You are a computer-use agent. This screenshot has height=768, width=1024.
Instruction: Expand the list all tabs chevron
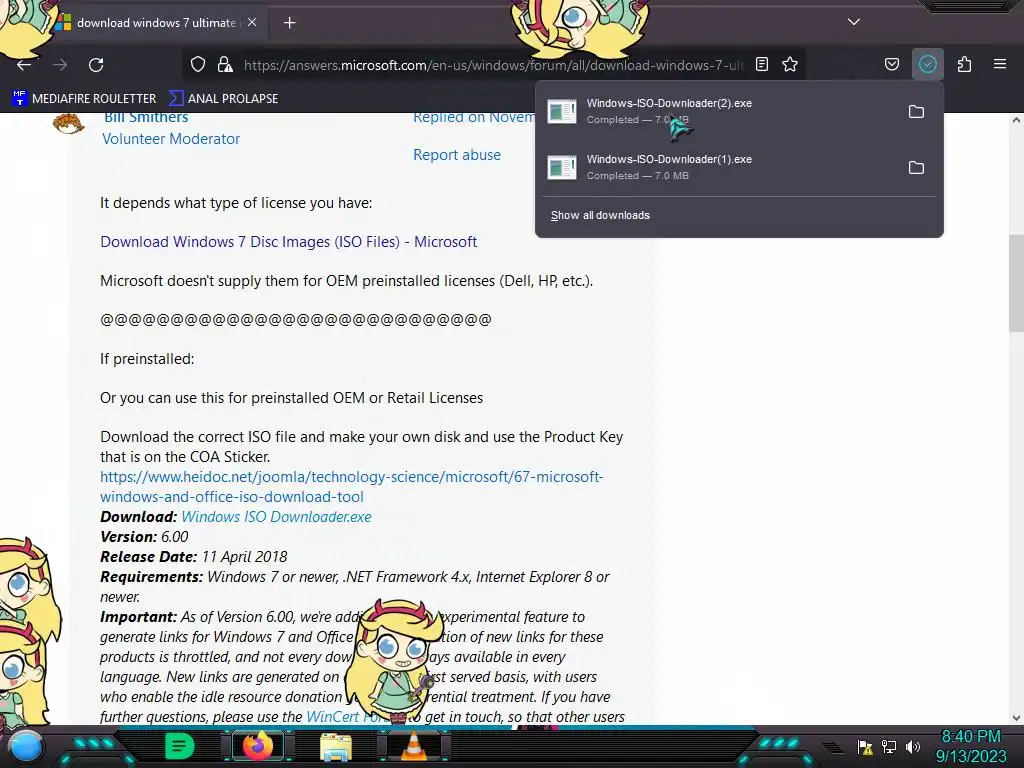click(x=854, y=22)
